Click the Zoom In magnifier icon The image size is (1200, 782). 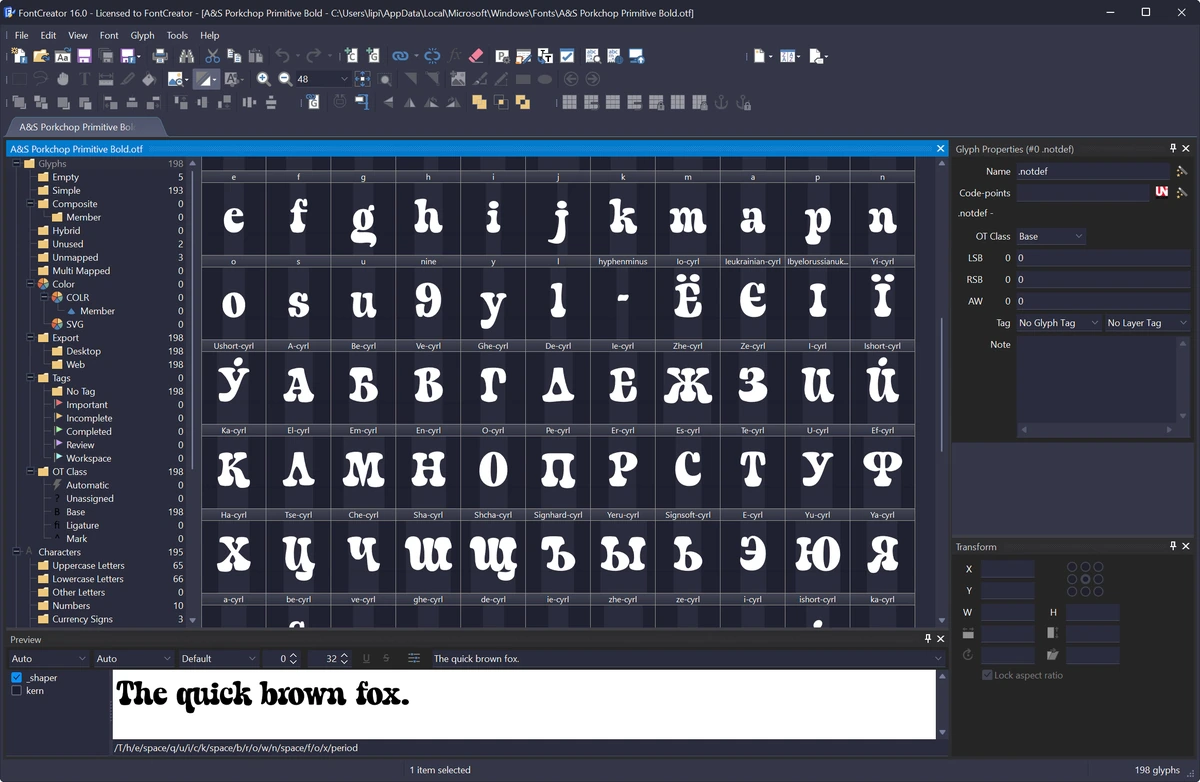263,79
